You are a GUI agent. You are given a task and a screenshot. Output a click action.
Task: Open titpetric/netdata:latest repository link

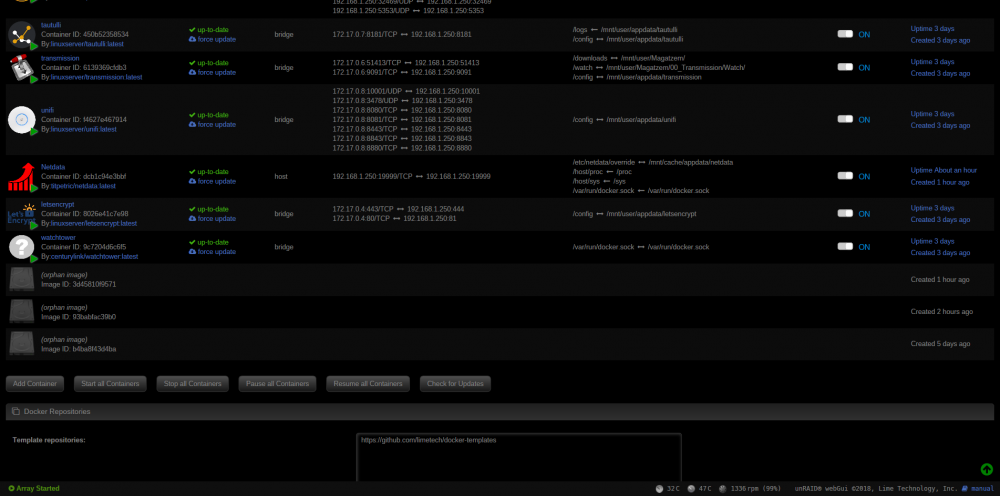pos(84,186)
